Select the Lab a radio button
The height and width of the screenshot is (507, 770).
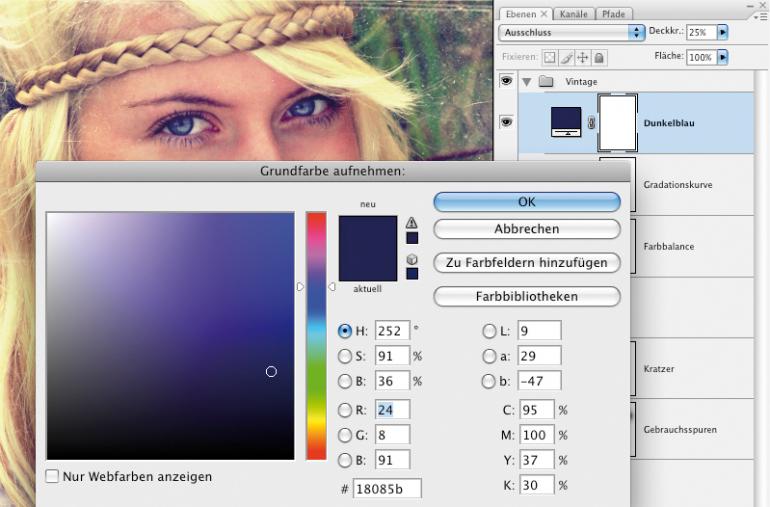click(489, 356)
